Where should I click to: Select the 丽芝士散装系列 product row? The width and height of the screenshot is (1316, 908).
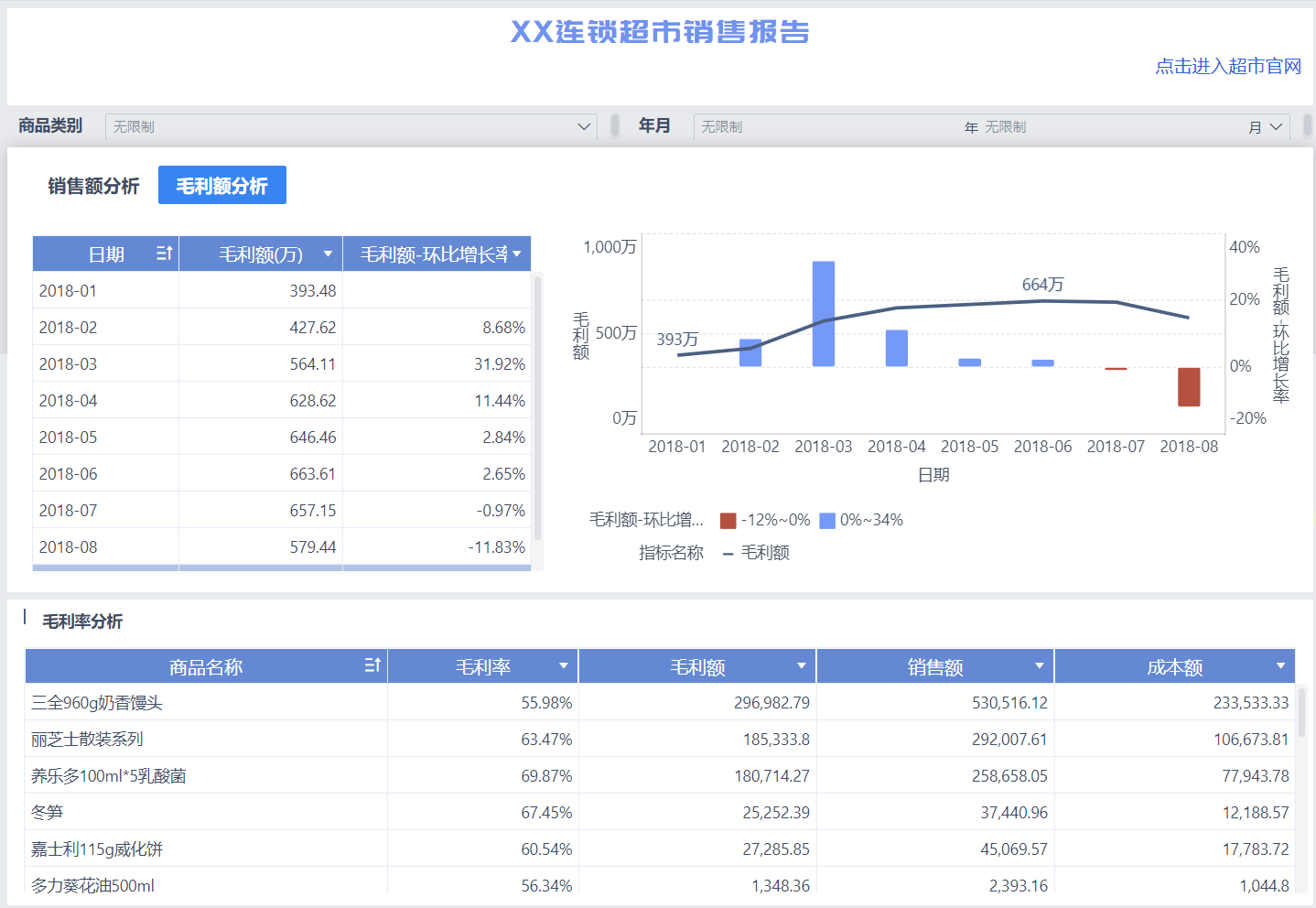pyautogui.click(x=660, y=739)
